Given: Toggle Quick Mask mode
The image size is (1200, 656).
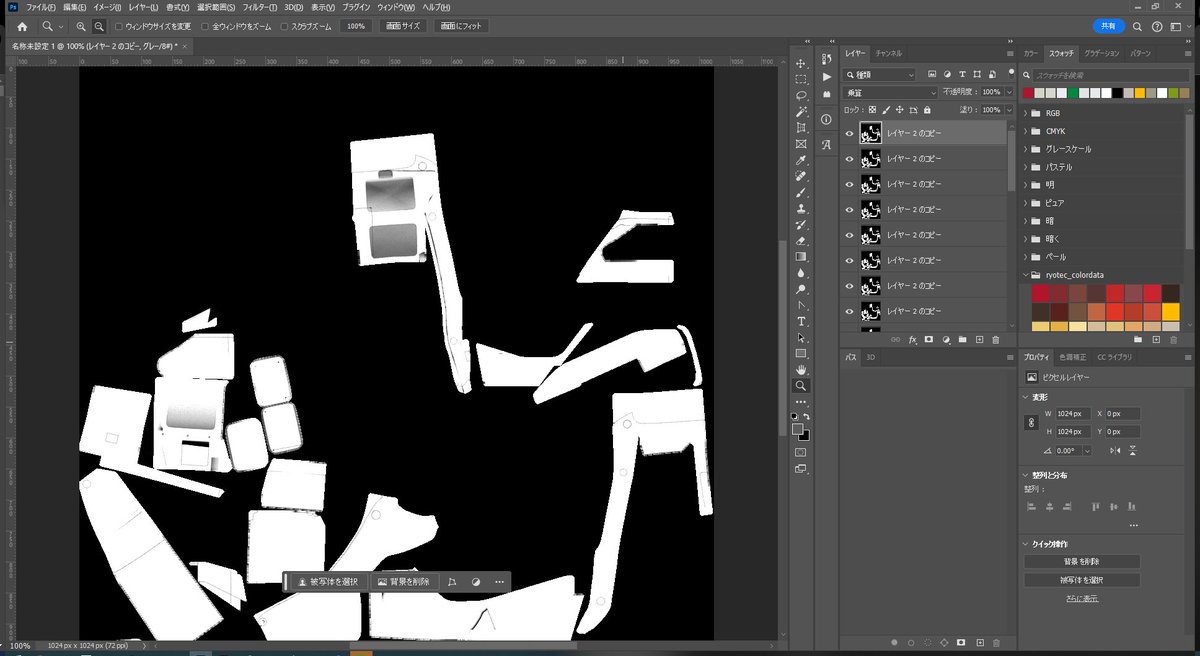Looking at the screenshot, I should [801, 451].
